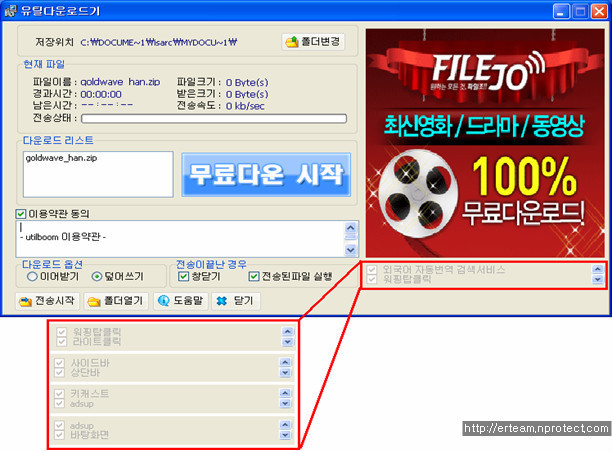612x451 pixels.
Task: Click the 전송시작 transfer start icon button
Action: (x=47, y=300)
